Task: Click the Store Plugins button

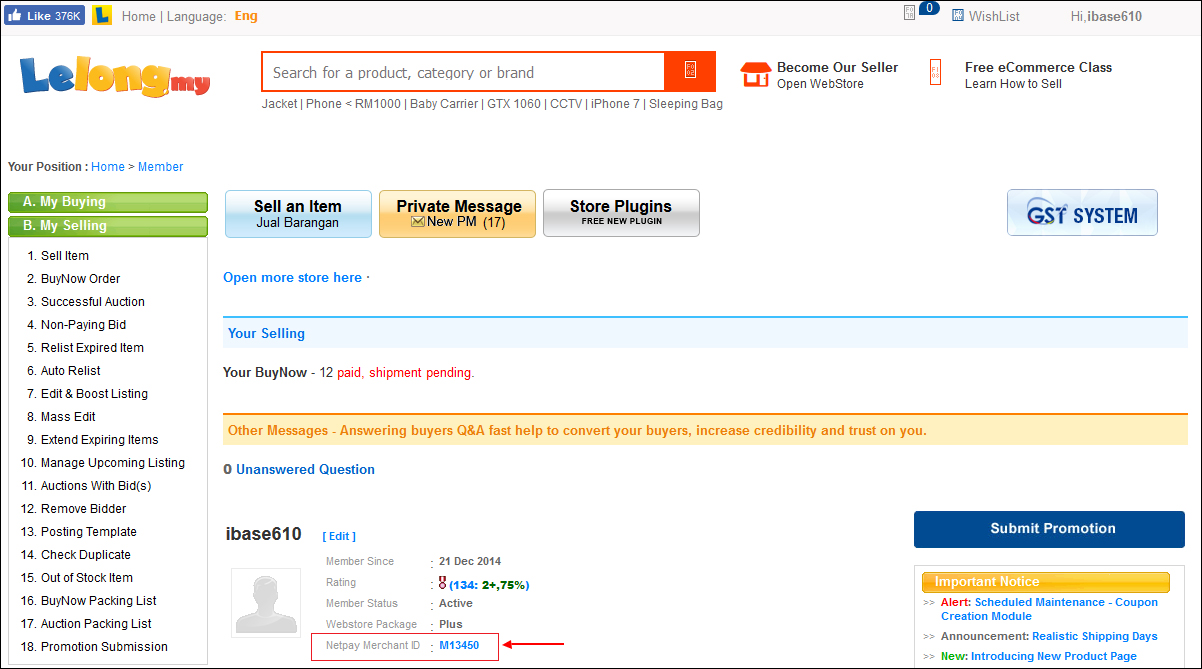Action: (x=621, y=213)
